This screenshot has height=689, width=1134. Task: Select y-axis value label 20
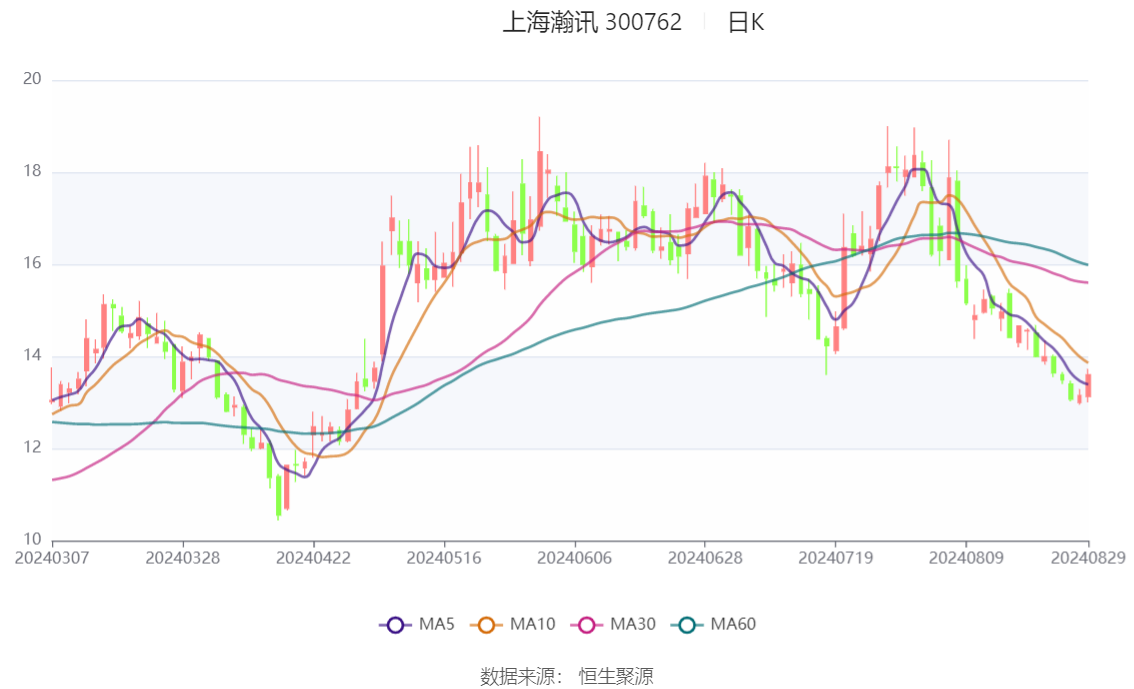click(x=32, y=79)
